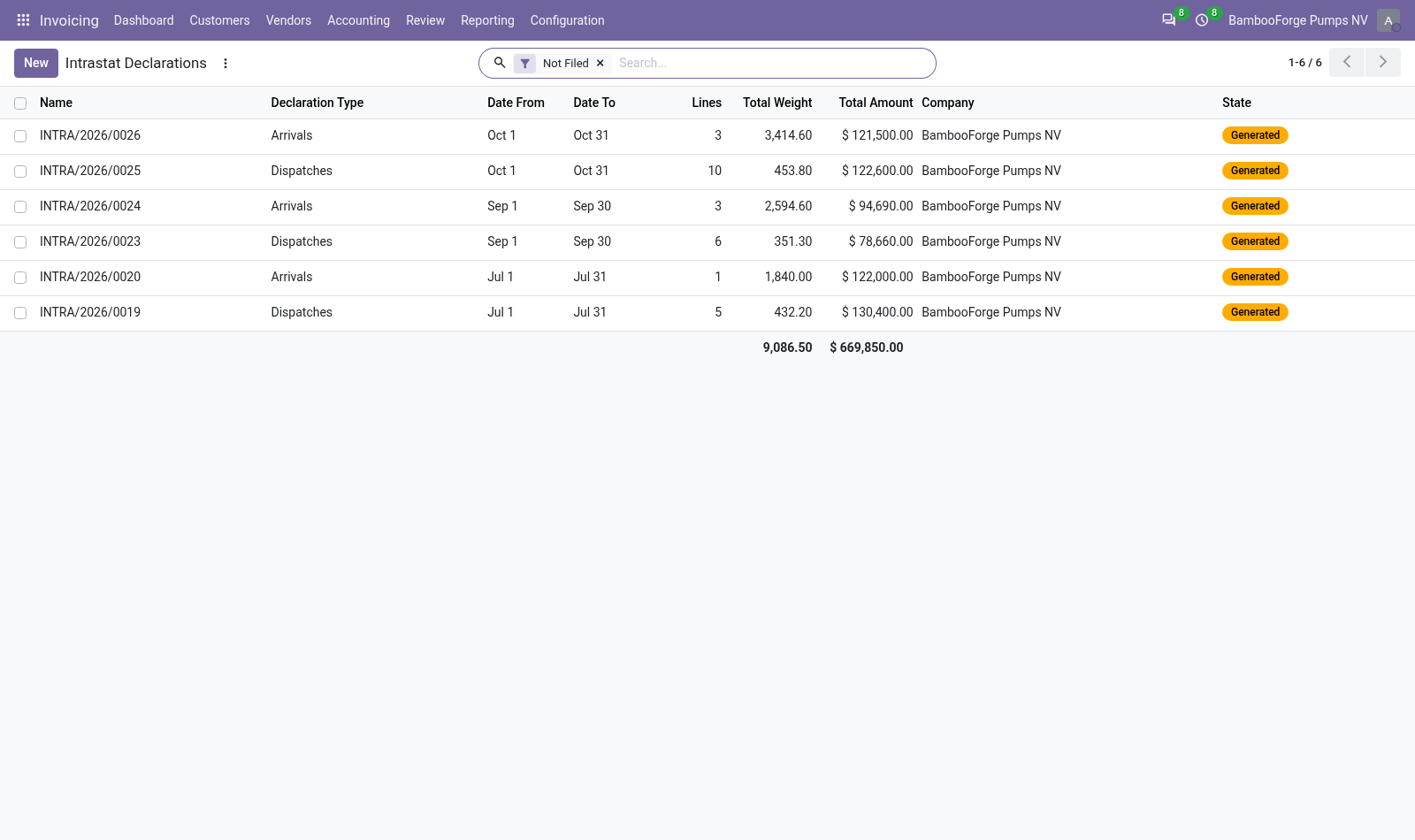Click total weight sum 9,086.50
The height and width of the screenshot is (840, 1415).
[787, 347]
